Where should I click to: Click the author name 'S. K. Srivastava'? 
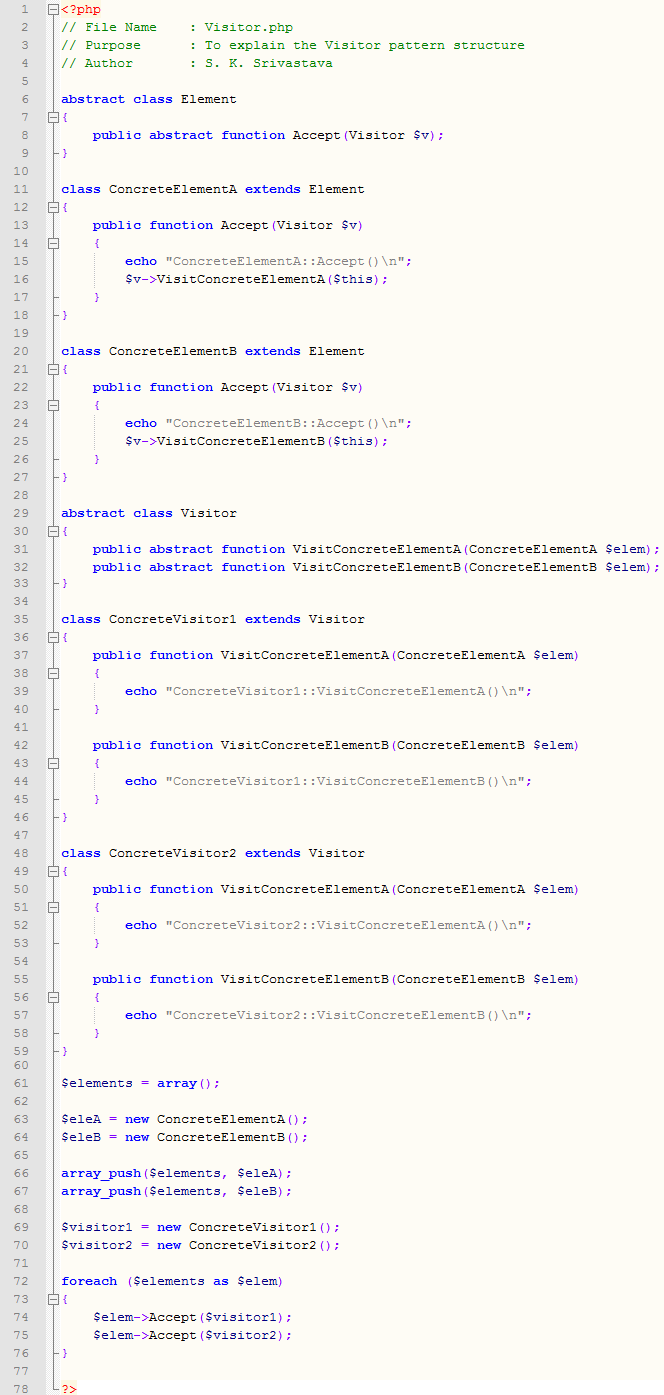(x=269, y=63)
